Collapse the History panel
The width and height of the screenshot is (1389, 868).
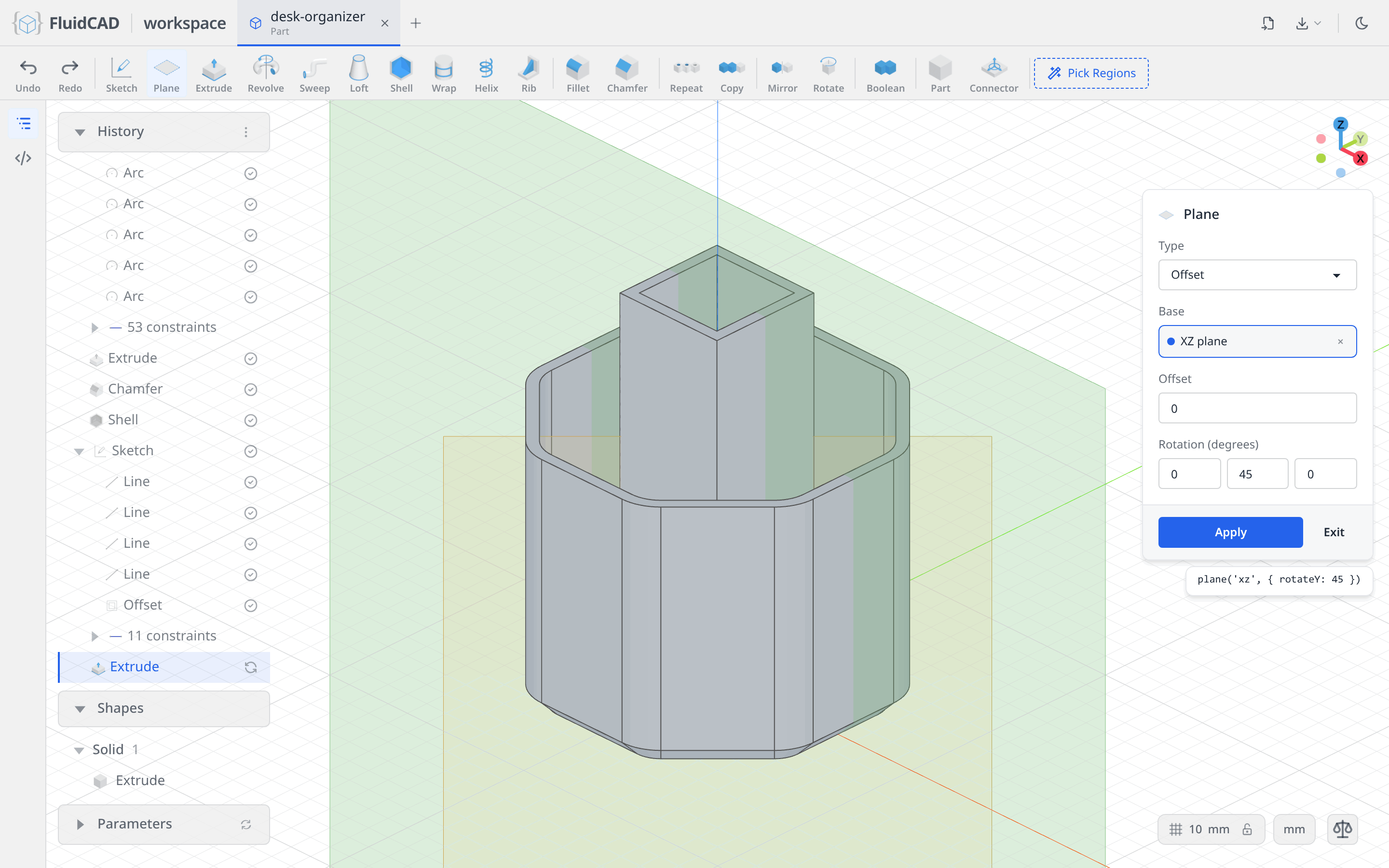click(x=81, y=132)
